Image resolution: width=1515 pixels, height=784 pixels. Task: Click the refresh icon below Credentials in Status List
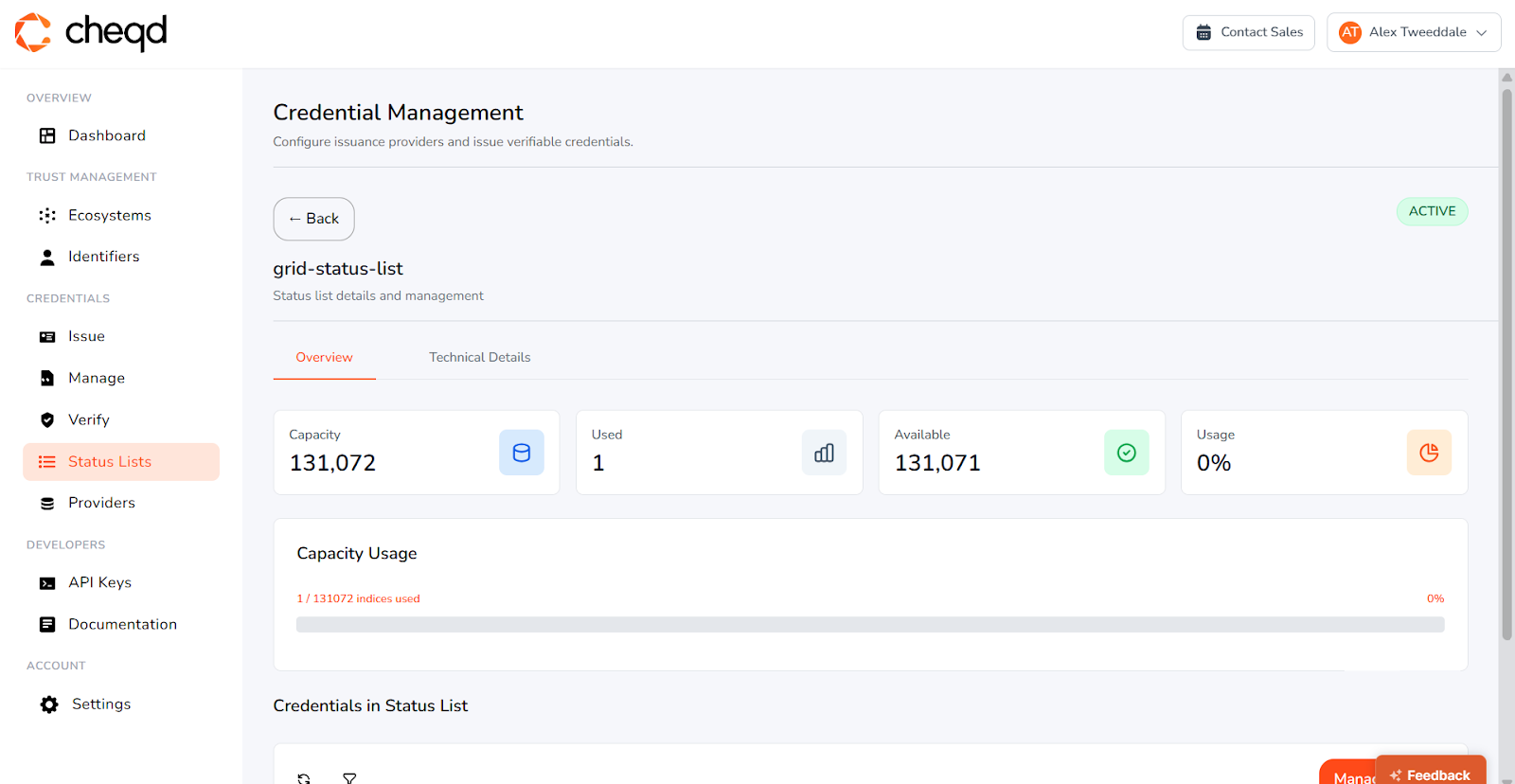coord(304,777)
